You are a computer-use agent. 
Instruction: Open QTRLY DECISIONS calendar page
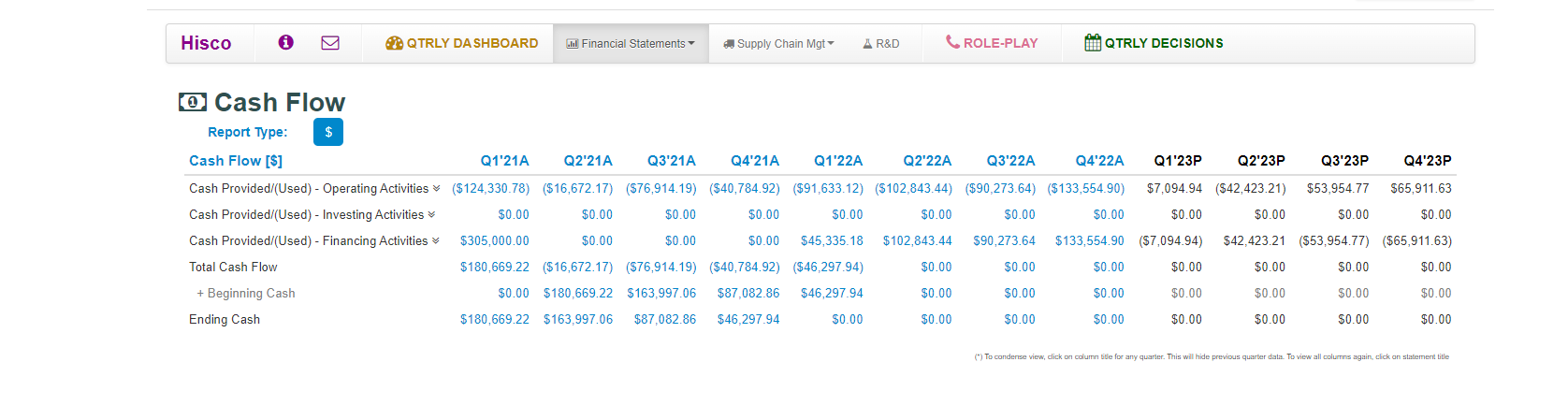tap(1154, 43)
